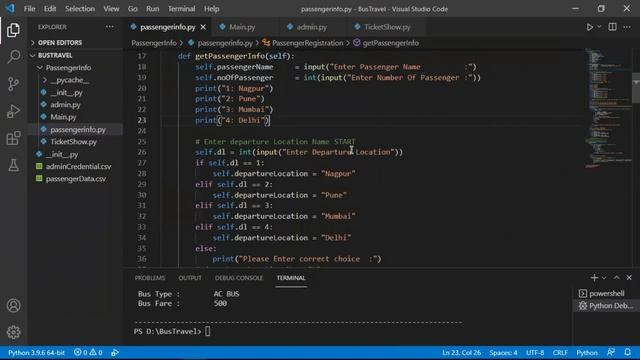Open the File menu
This screenshot has height=360, width=640.
pos(29,9)
